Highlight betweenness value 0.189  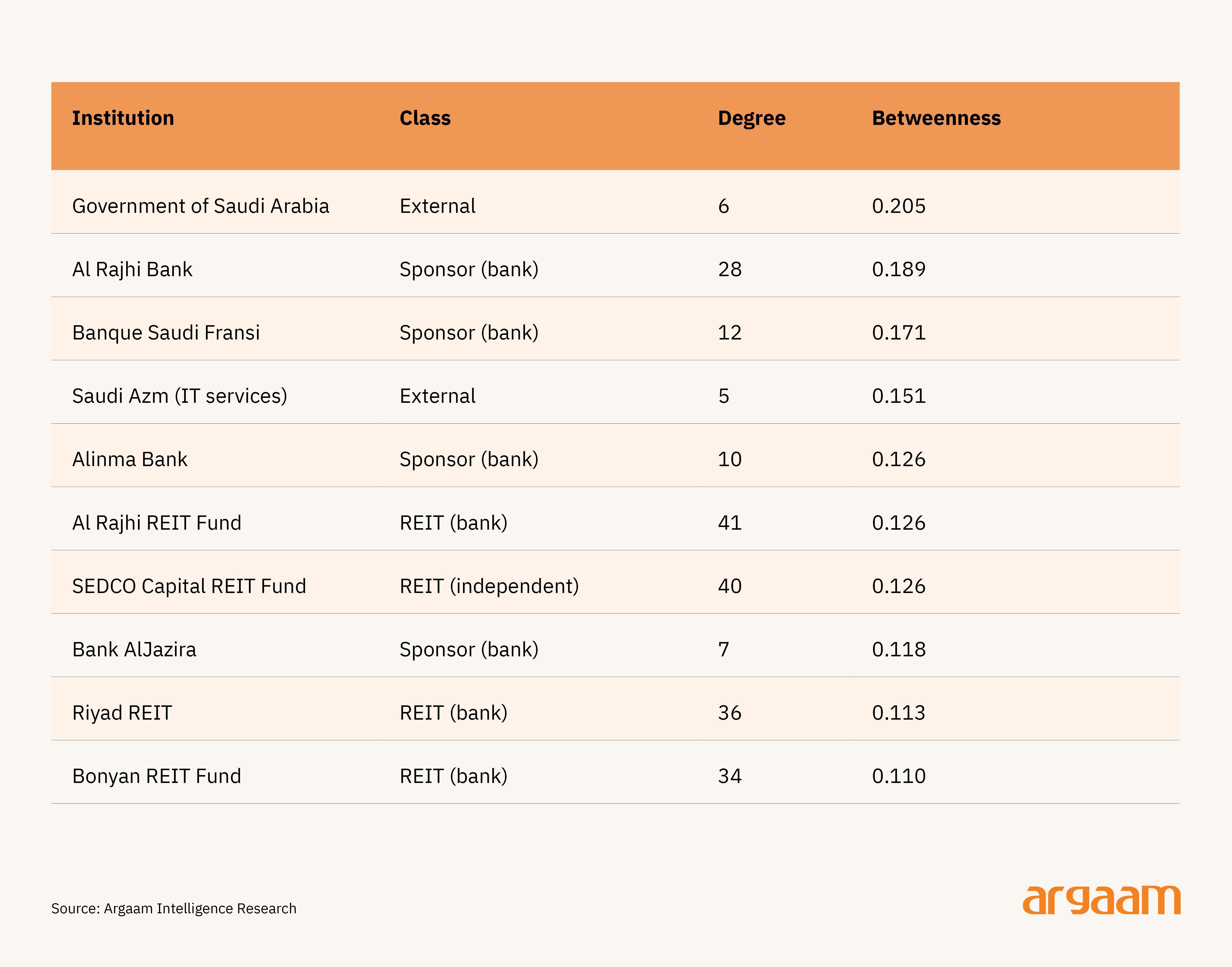pos(899,270)
